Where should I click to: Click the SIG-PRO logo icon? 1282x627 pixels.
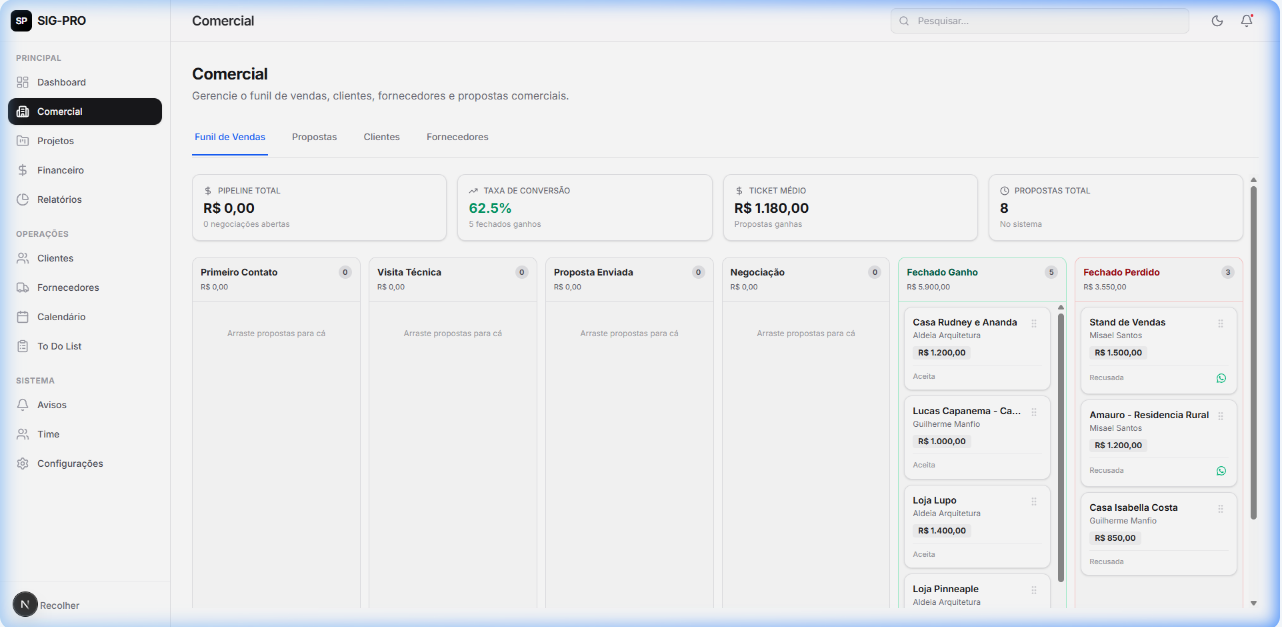coord(21,20)
